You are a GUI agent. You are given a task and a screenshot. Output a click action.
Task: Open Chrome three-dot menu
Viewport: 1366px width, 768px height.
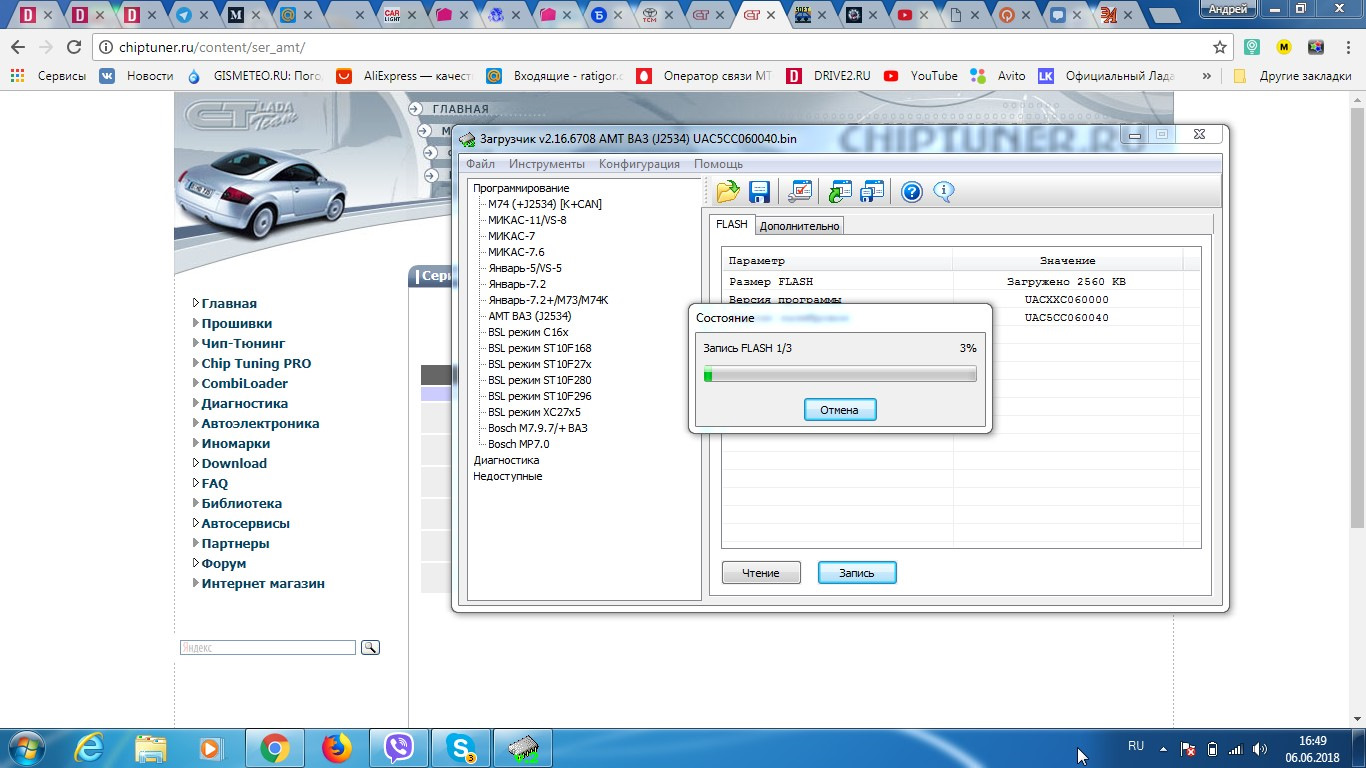click(x=1348, y=47)
